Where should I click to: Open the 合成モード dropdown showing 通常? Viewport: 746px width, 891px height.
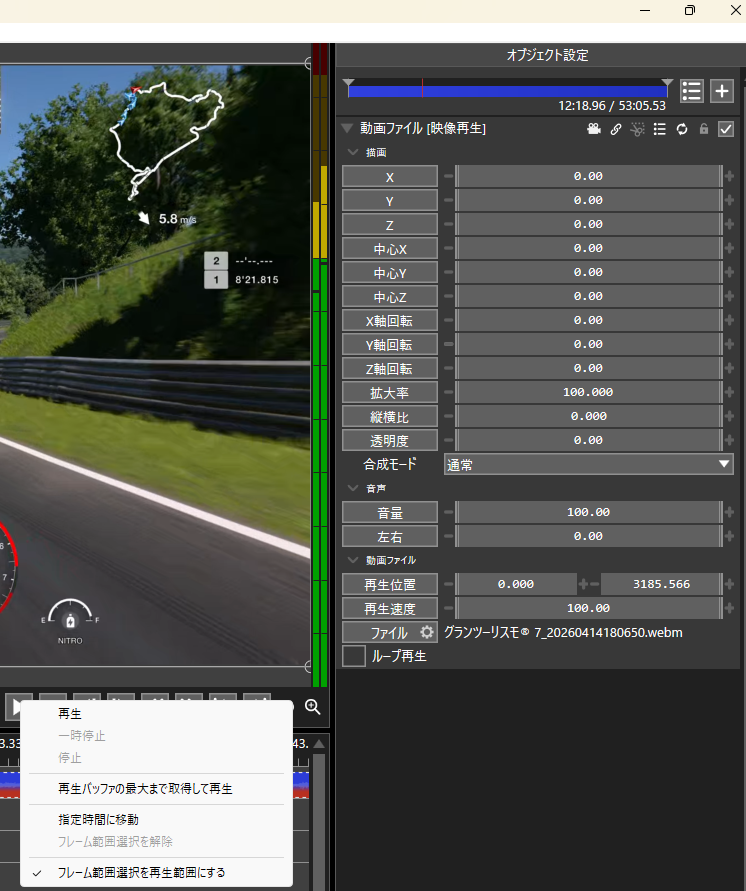click(x=588, y=464)
